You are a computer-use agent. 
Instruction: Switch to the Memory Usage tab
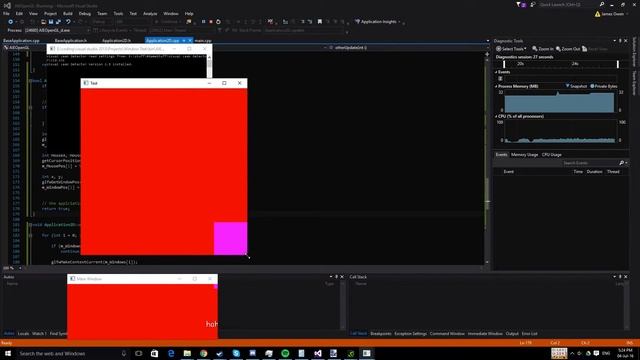524,155
